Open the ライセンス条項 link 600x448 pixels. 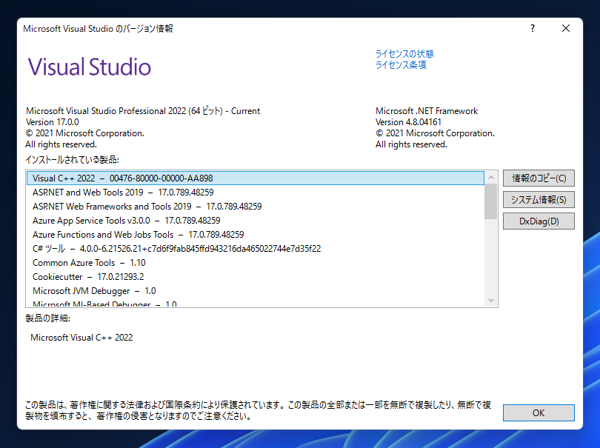click(401, 65)
